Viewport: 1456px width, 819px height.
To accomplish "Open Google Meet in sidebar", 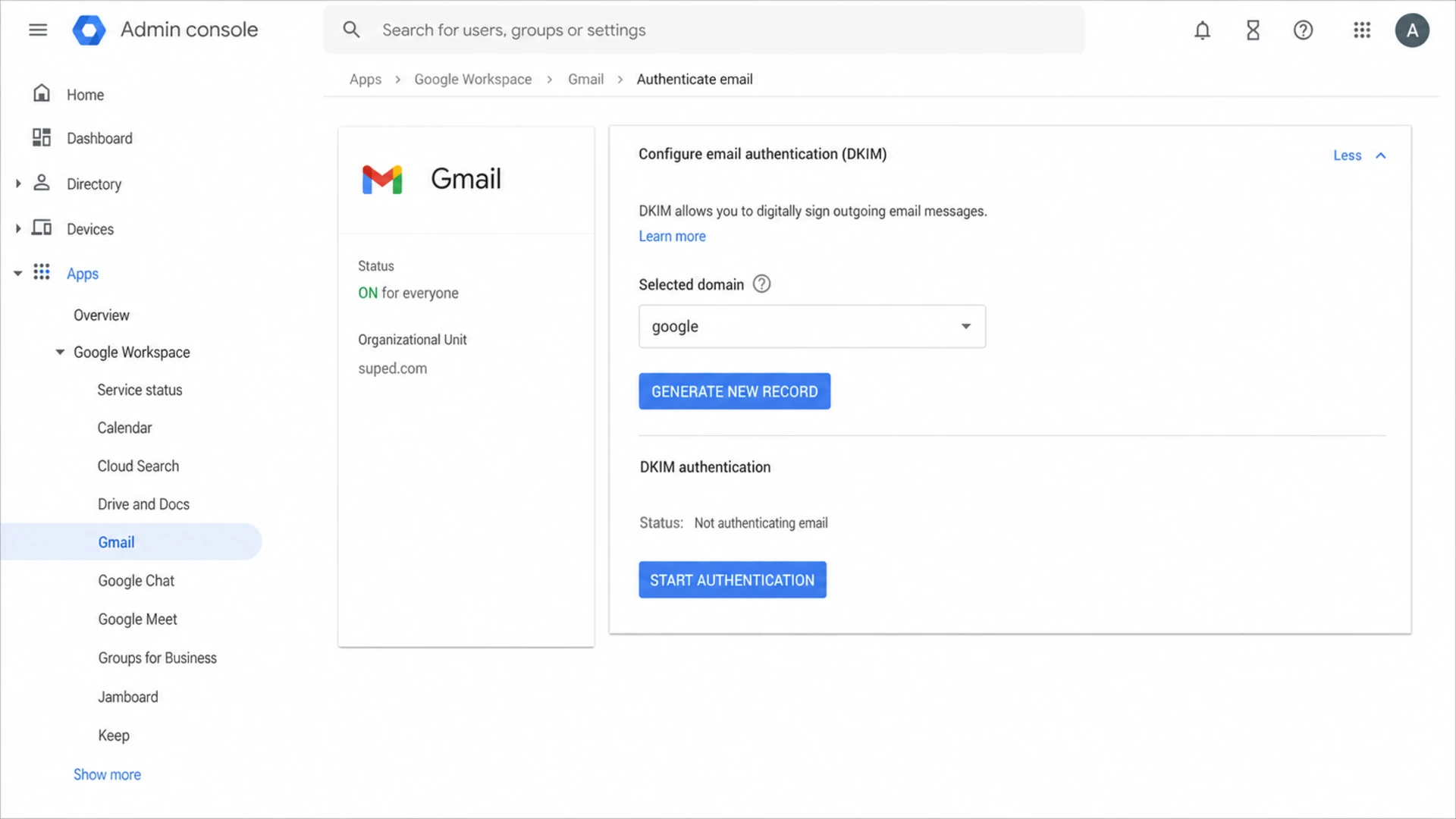I will point(137,620).
